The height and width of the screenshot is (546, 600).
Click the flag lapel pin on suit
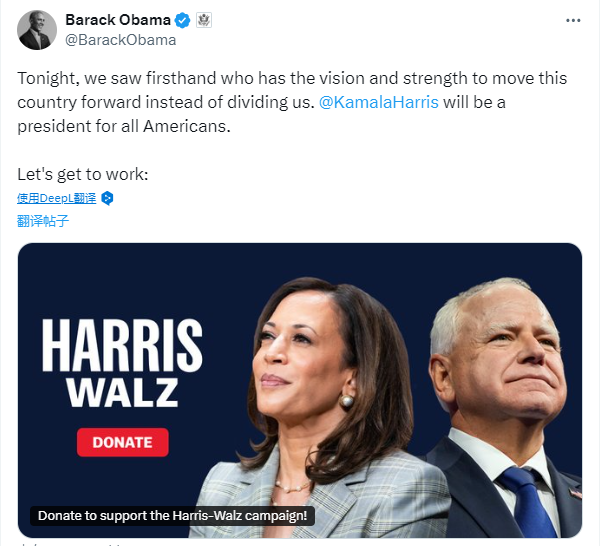575,493
